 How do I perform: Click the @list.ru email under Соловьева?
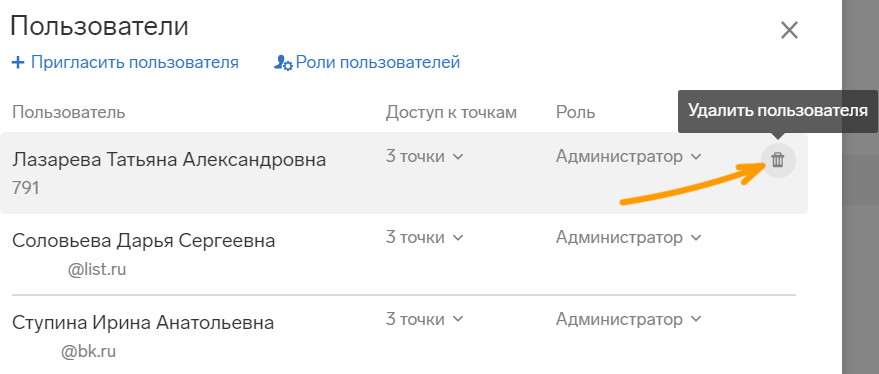(97, 270)
